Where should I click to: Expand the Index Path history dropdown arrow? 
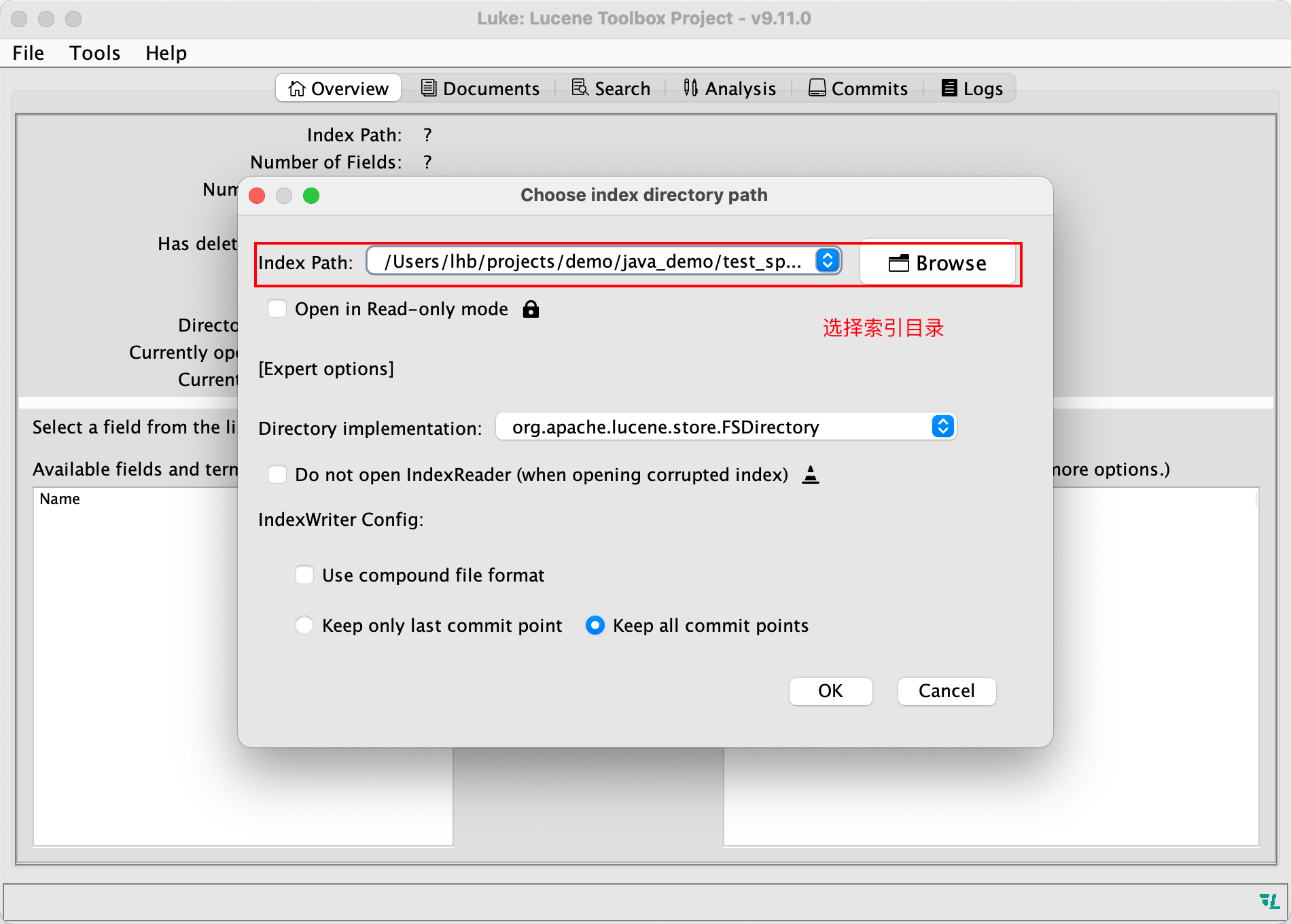pos(828,261)
